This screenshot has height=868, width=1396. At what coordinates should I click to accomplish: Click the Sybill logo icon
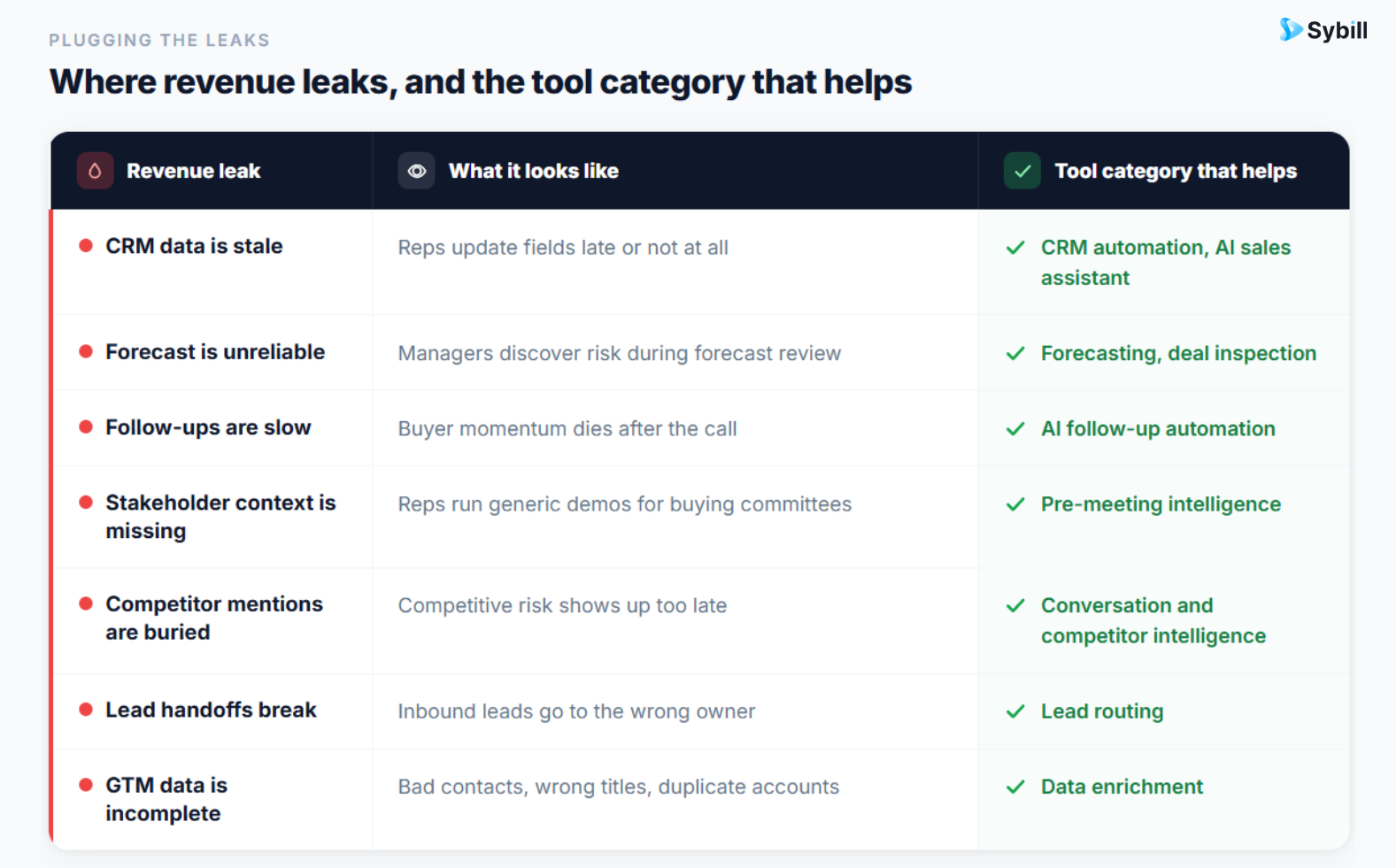pos(1291,29)
